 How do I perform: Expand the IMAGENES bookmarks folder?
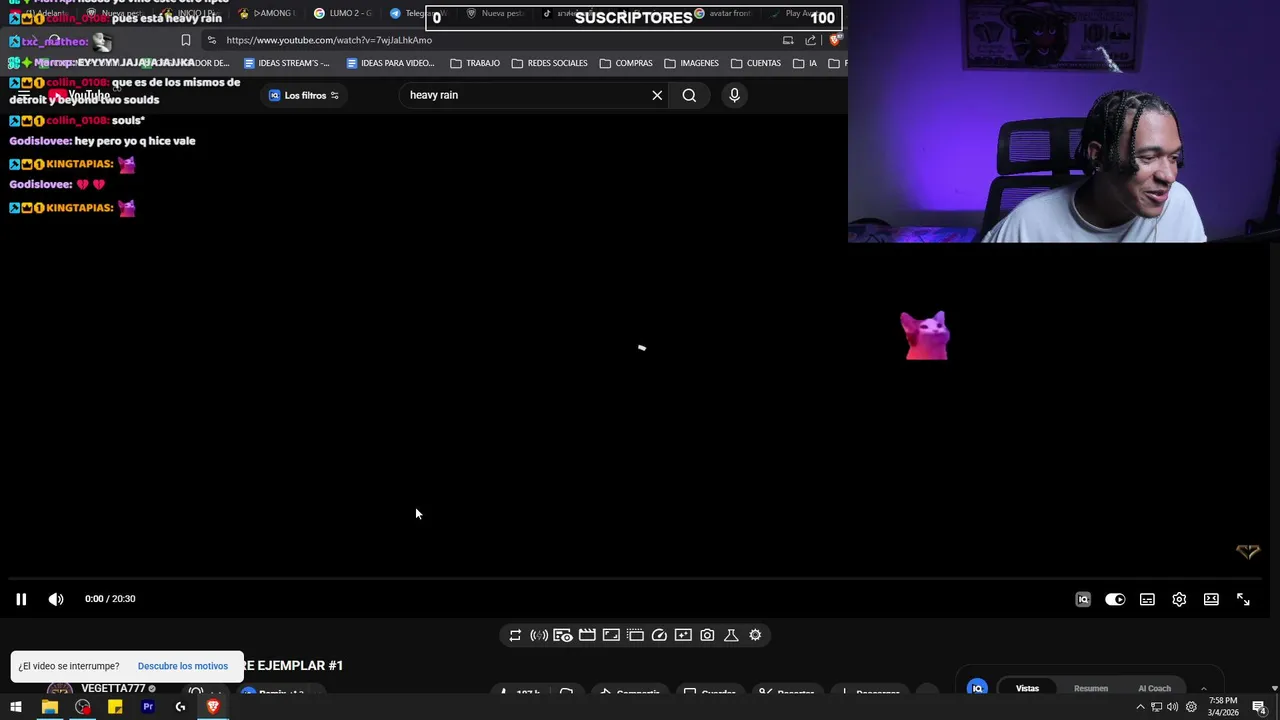691,63
